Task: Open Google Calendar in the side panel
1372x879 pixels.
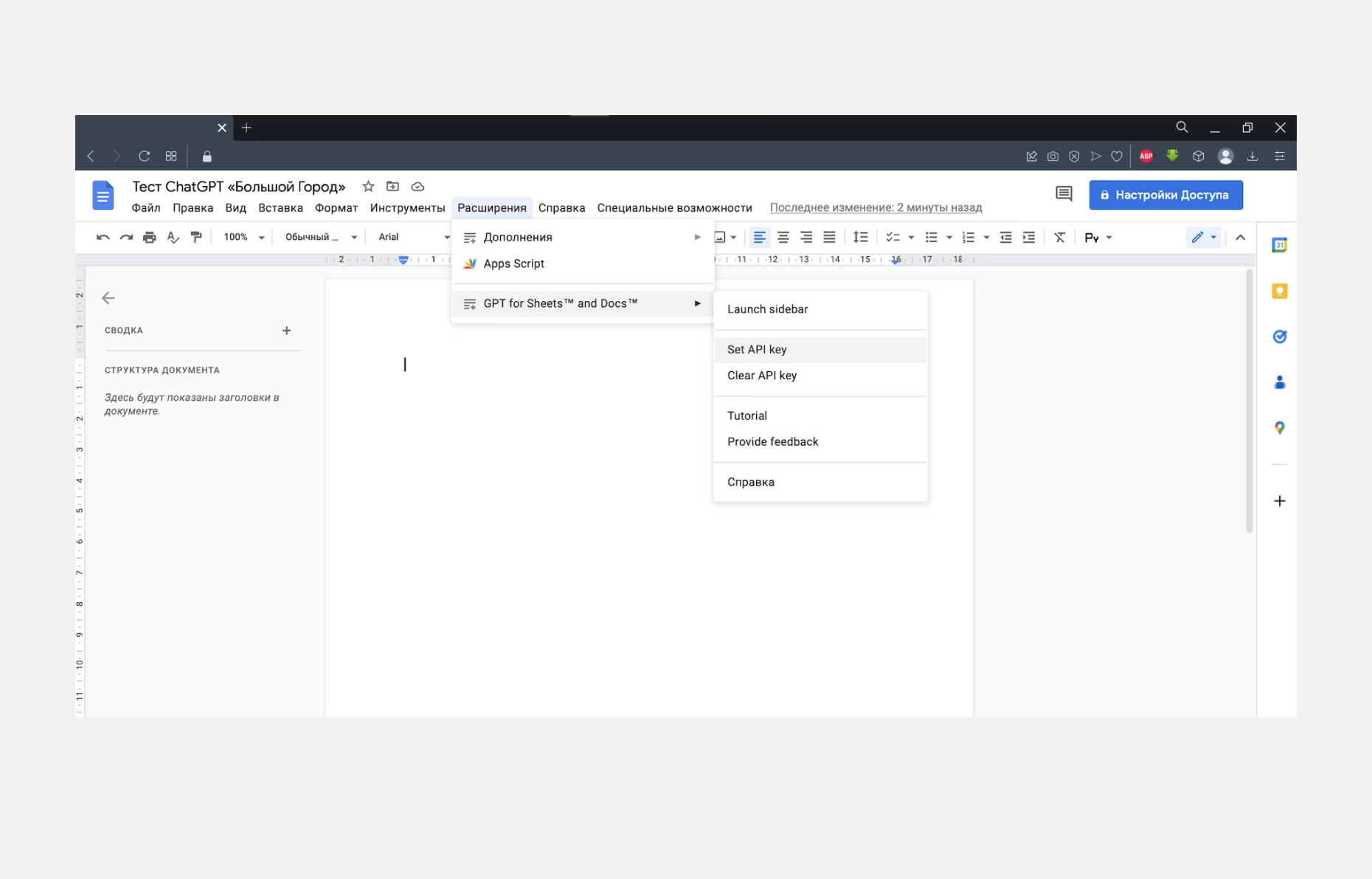Action: click(x=1280, y=245)
